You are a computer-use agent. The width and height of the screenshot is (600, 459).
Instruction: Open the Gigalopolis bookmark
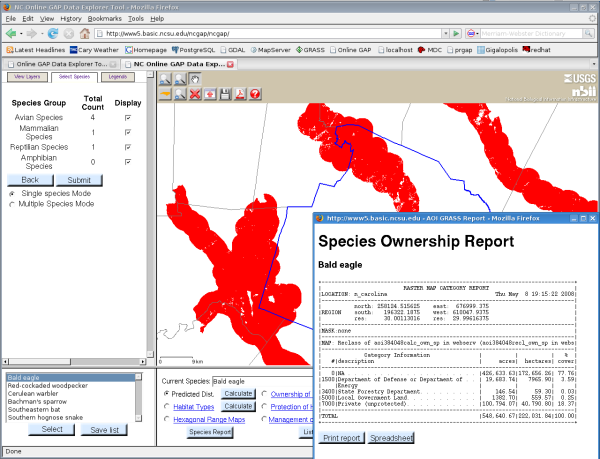(497, 50)
